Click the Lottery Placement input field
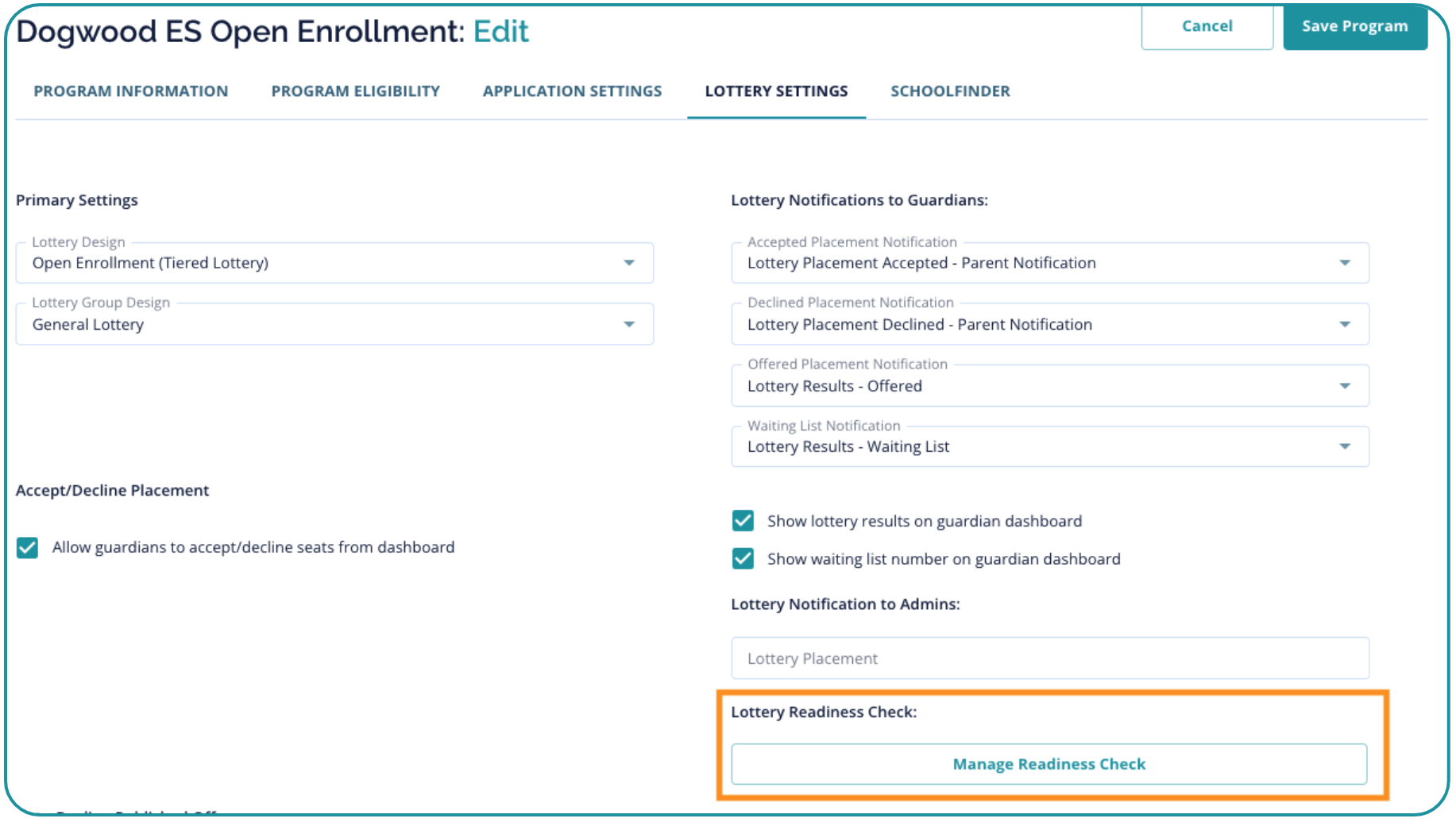 click(x=1049, y=658)
